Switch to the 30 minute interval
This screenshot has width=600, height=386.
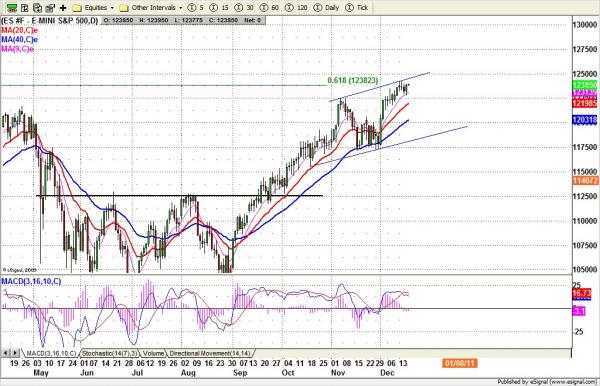tap(245, 7)
